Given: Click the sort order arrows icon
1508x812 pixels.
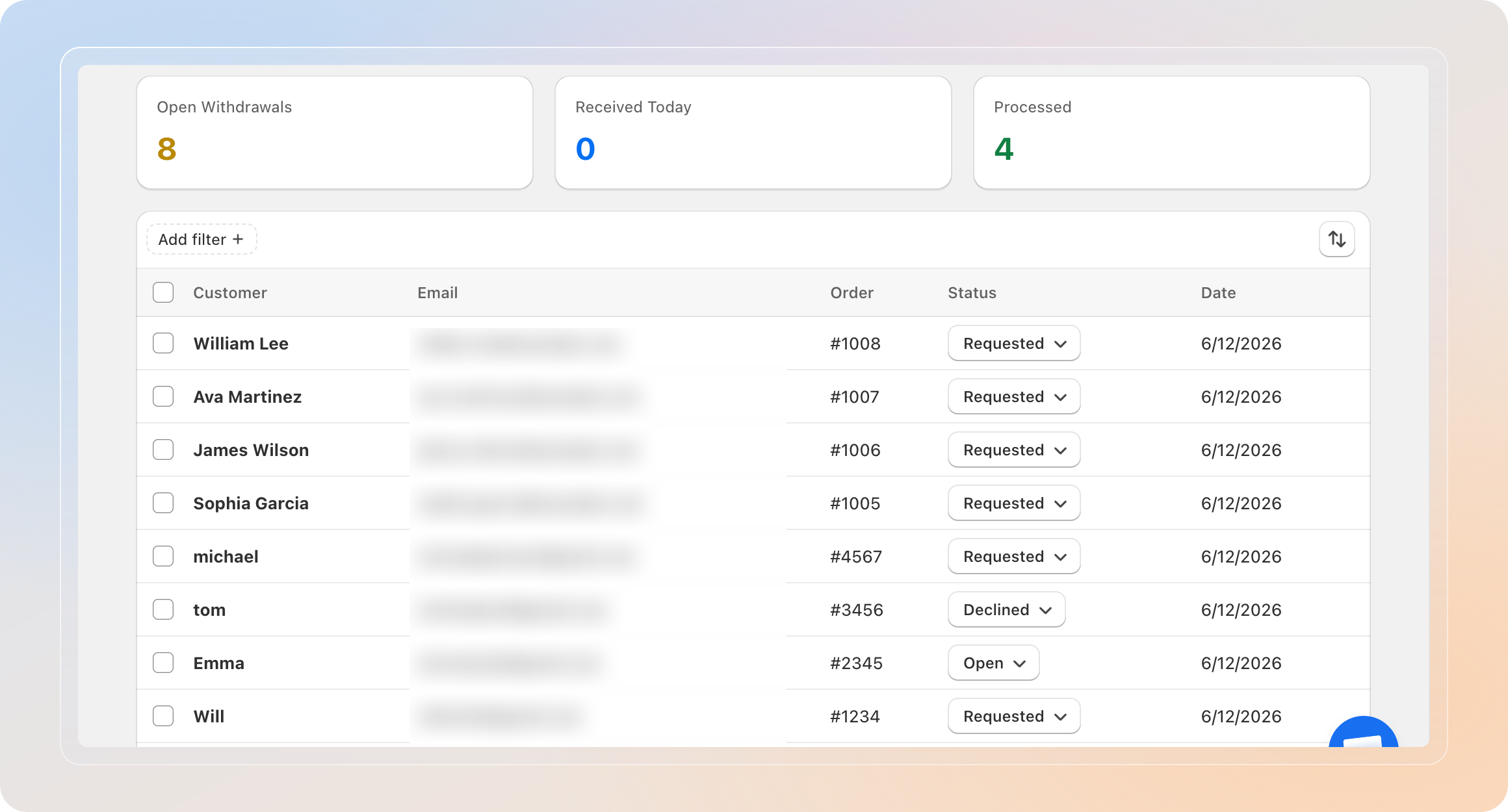Looking at the screenshot, I should tap(1336, 240).
